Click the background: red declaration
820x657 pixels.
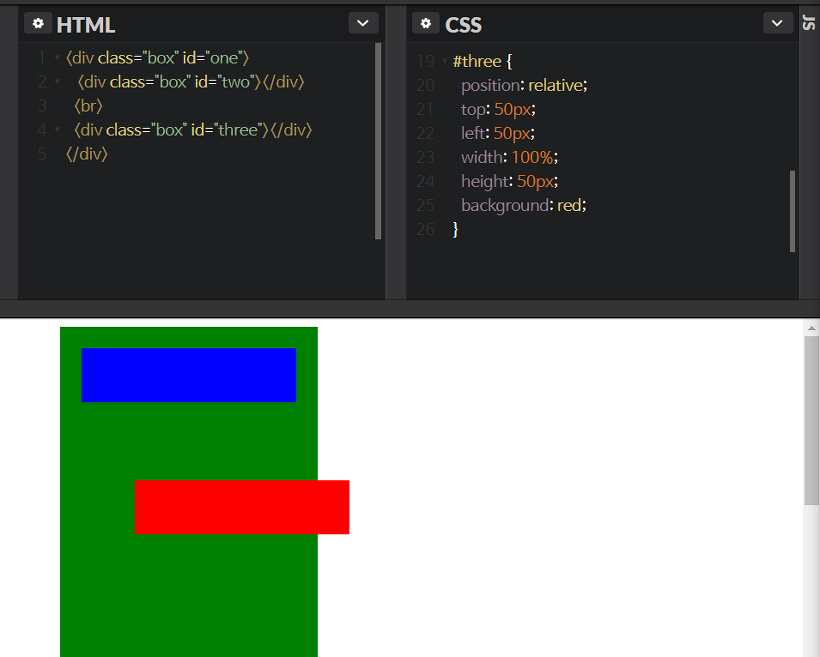(523, 205)
